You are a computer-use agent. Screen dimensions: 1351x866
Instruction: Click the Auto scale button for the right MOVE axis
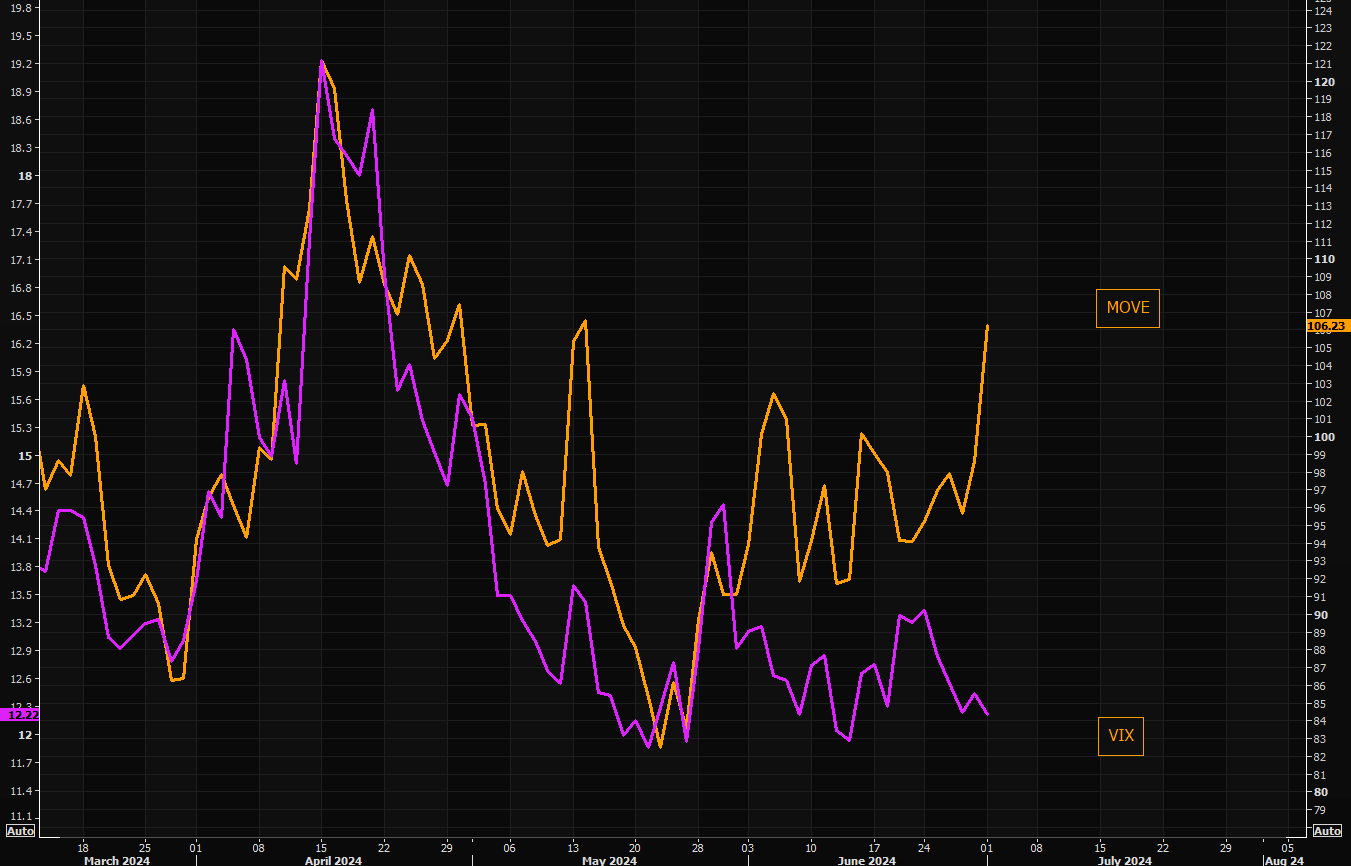(1327, 831)
